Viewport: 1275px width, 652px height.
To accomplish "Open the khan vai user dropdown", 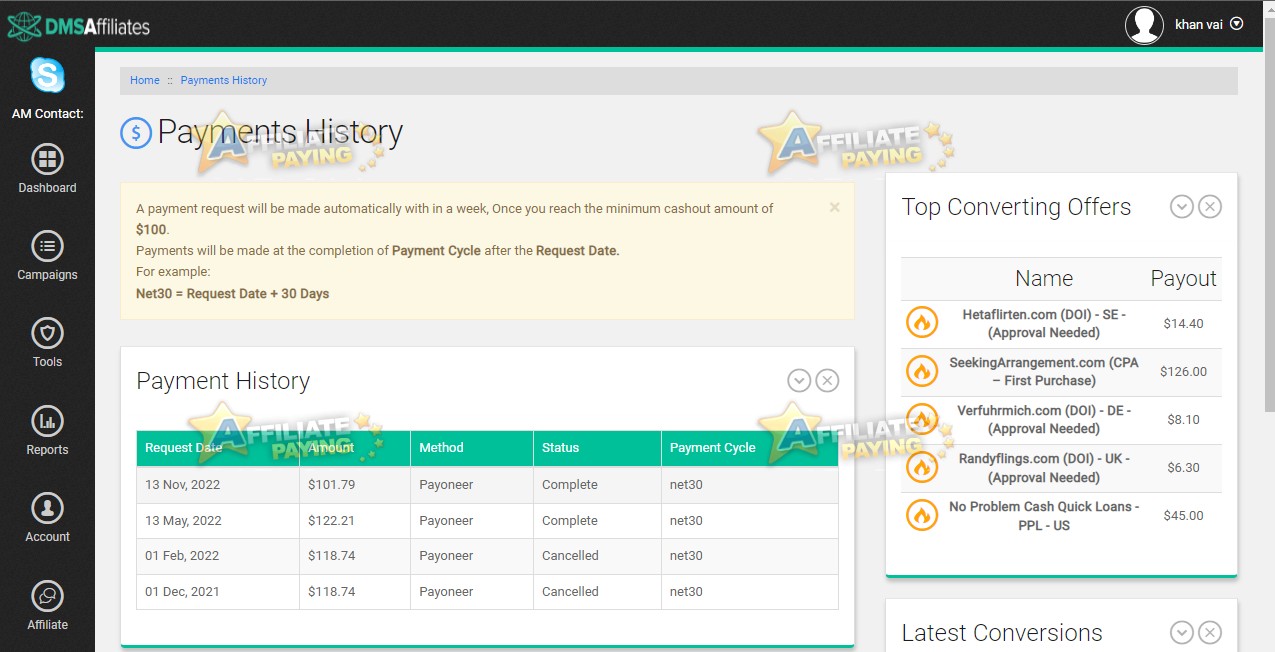I will pos(1209,24).
